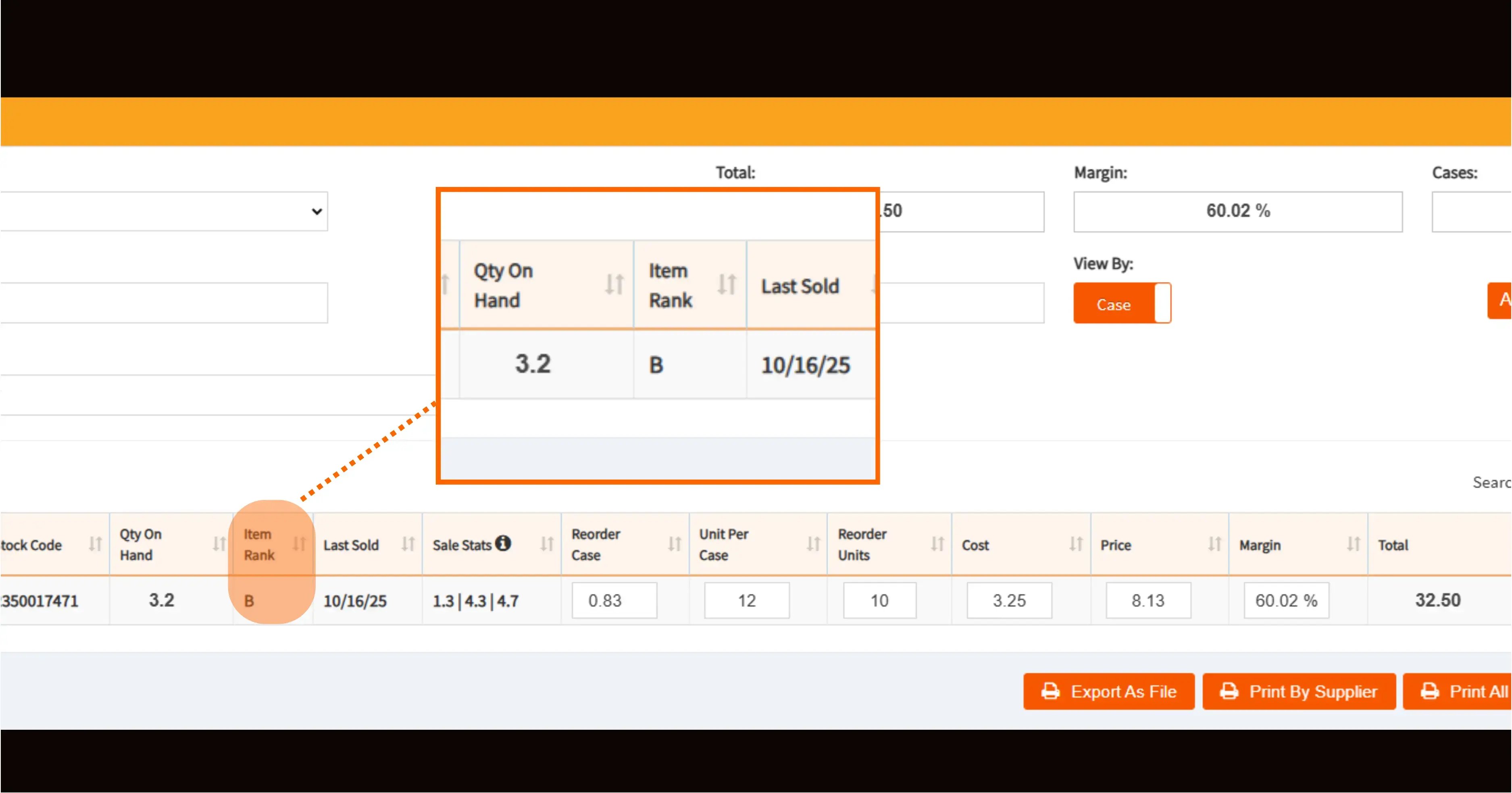Click the Export As File button
The height and width of the screenshot is (793, 1512).
coord(1109,691)
